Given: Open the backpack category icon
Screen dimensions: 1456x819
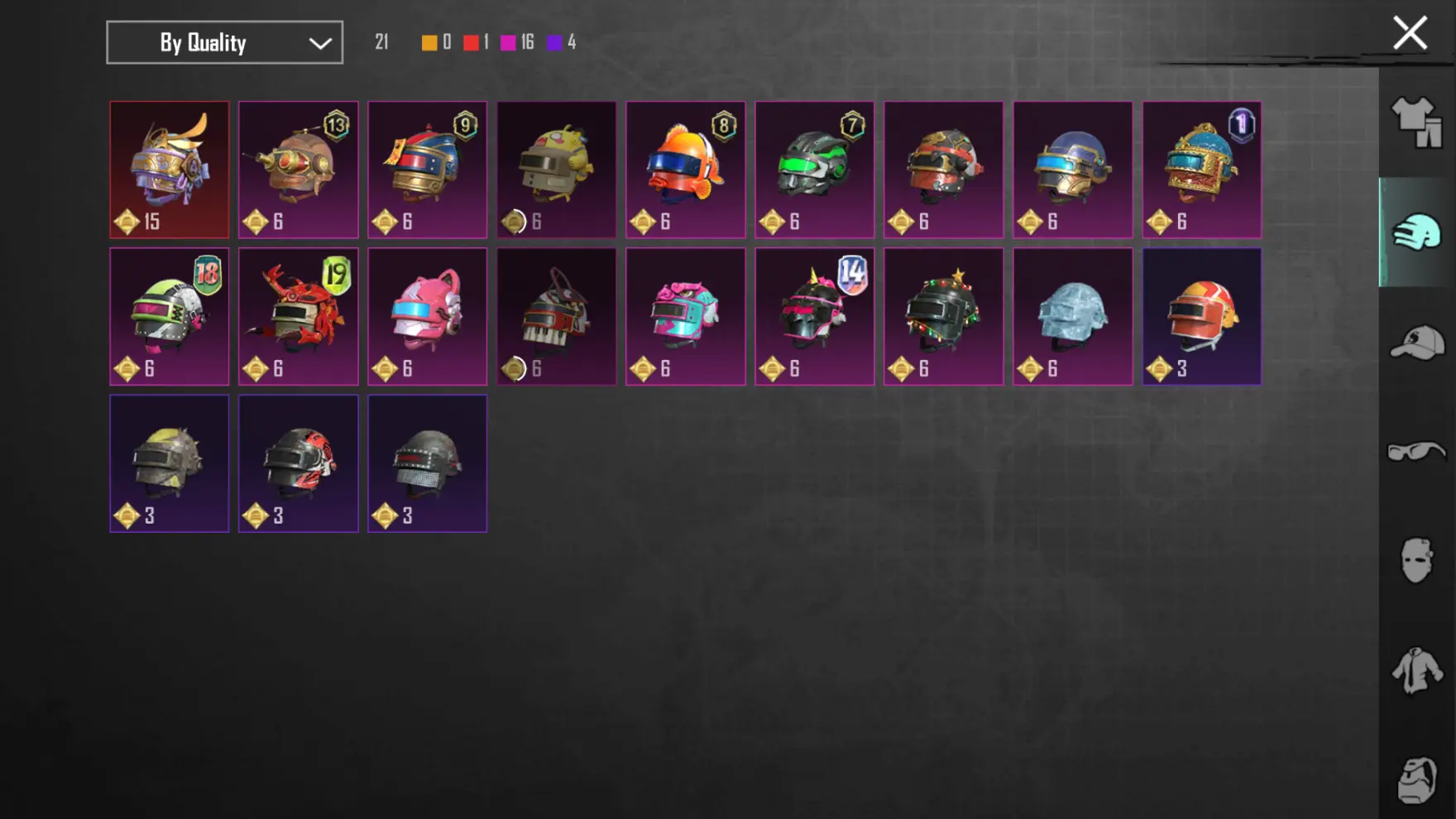Looking at the screenshot, I should click(1416, 779).
